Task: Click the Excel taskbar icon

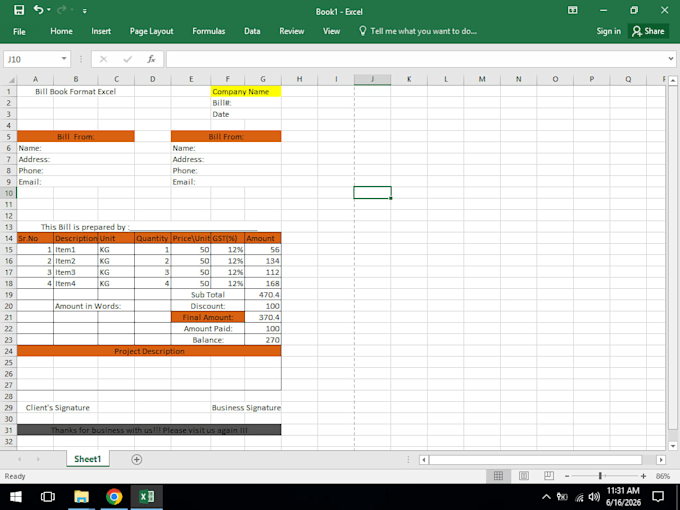Action: click(147, 497)
